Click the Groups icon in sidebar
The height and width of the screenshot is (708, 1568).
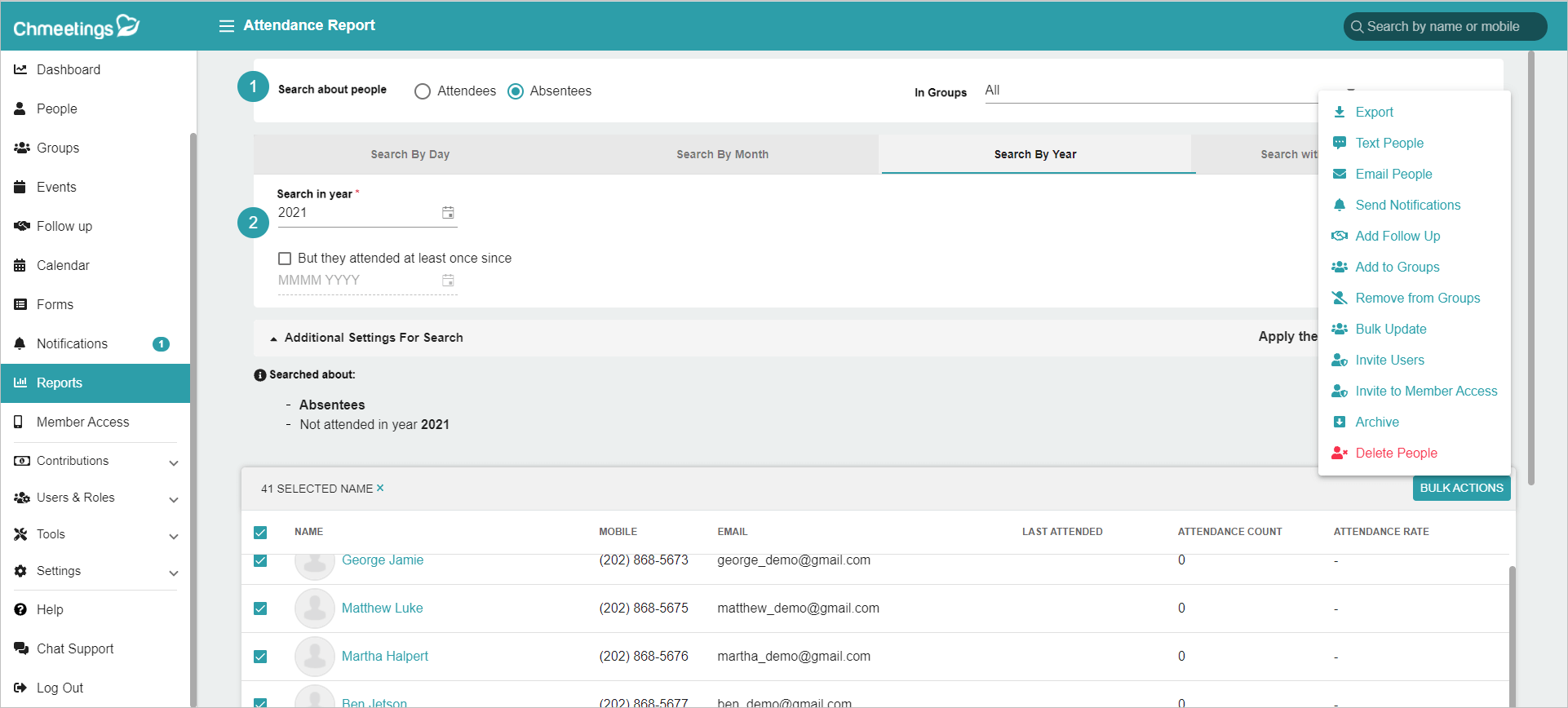[x=21, y=148]
